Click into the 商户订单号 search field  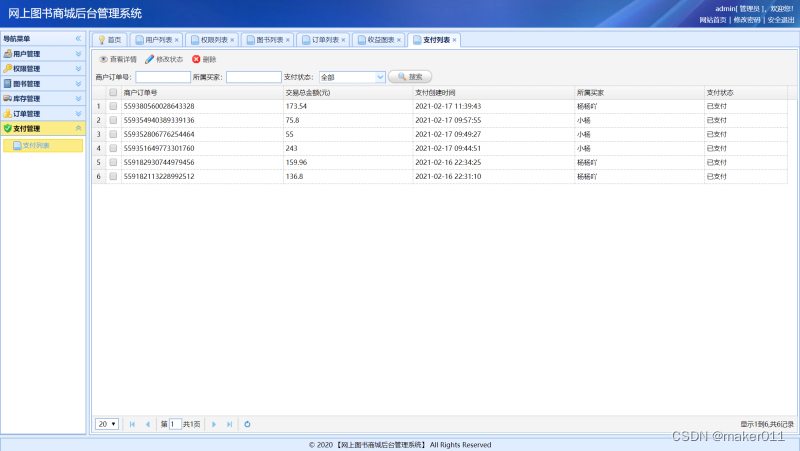click(163, 77)
